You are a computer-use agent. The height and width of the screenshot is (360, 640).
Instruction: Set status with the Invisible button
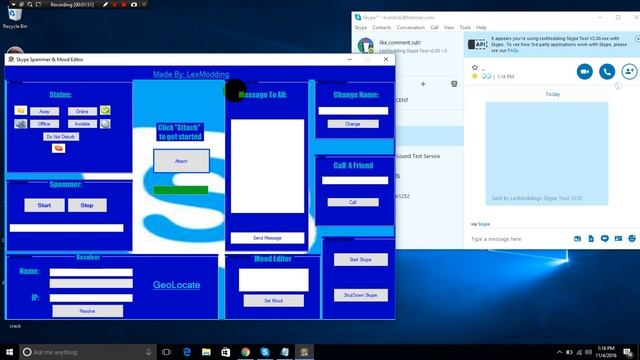click(x=82, y=124)
